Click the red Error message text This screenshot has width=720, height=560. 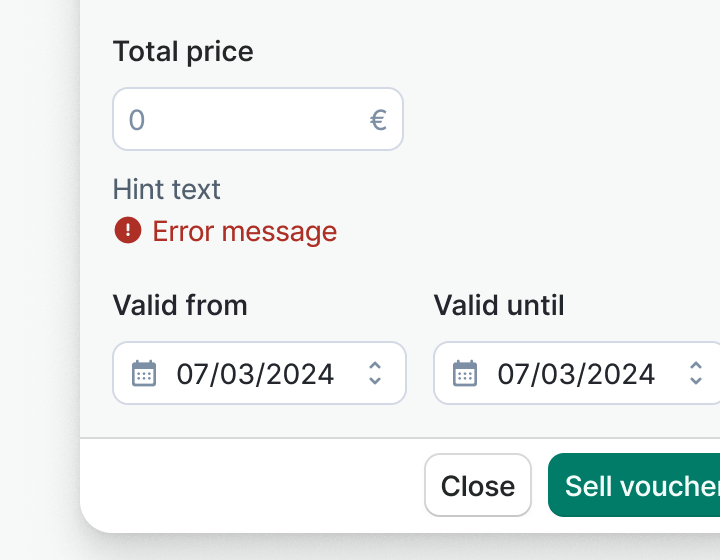tap(245, 232)
